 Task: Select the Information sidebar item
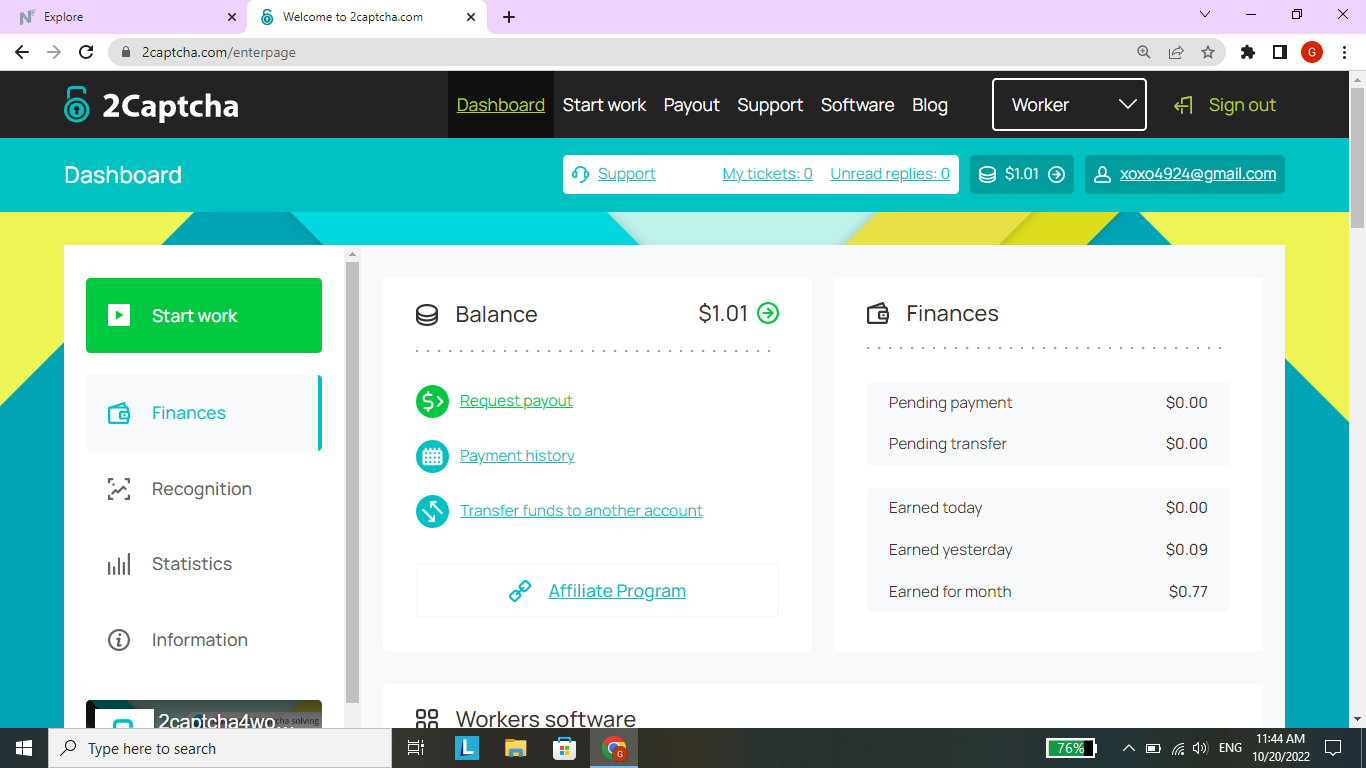pyautogui.click(x=204, y=640)
